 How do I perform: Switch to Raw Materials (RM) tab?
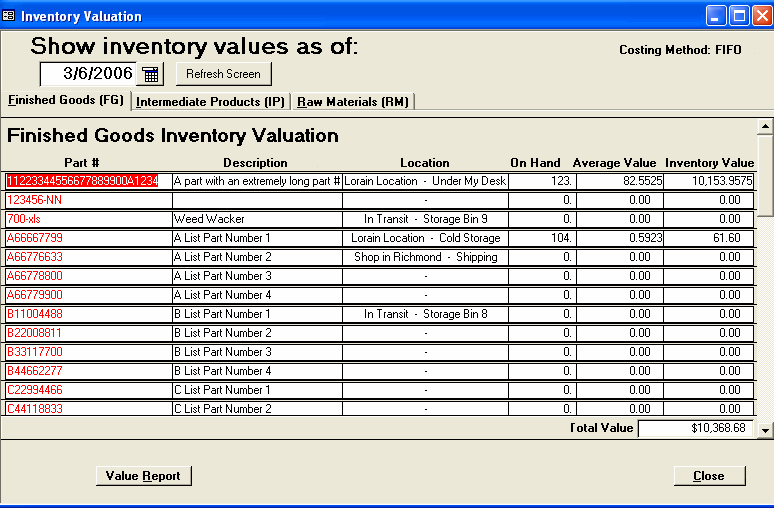tap(354, 102)
